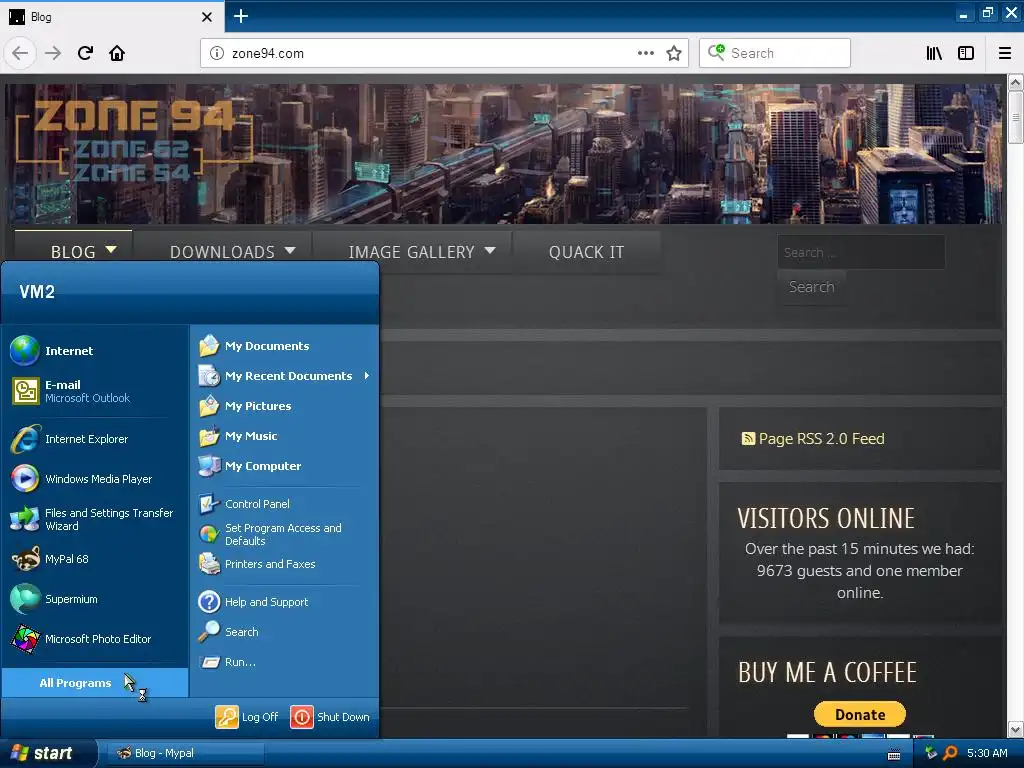1024x768 pixels.
Task: Select Blog - Mypal taskbar button
Action: click(185, 753)
